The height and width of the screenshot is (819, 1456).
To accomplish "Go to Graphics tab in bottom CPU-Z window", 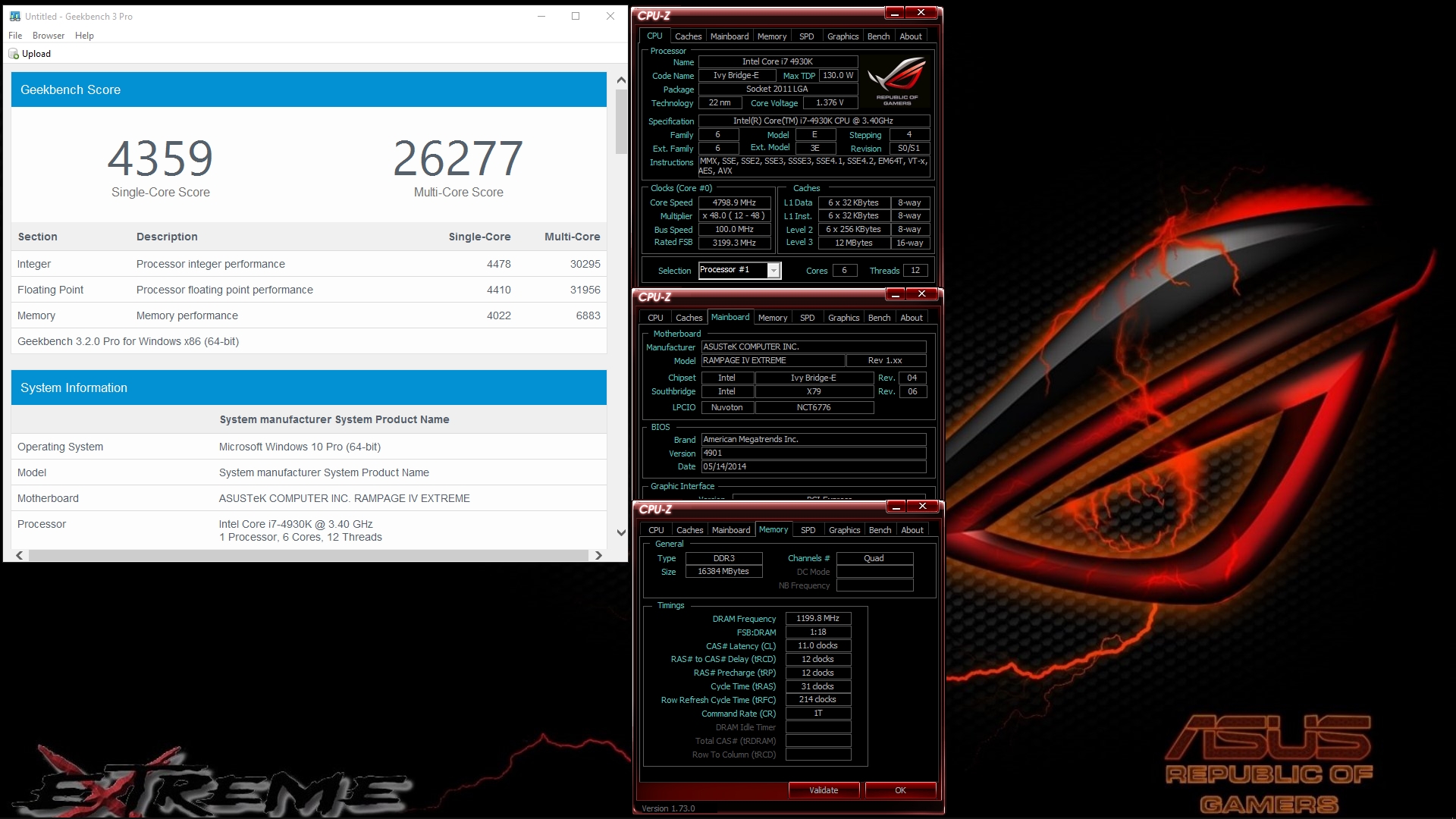I will pyautogui.click(x=844, y=530).
